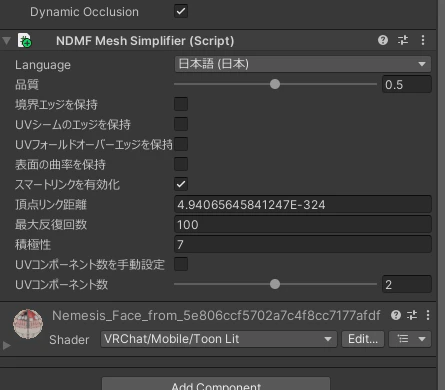Open the Language dropdown 日本語 (日本)

tap(303, 64)
